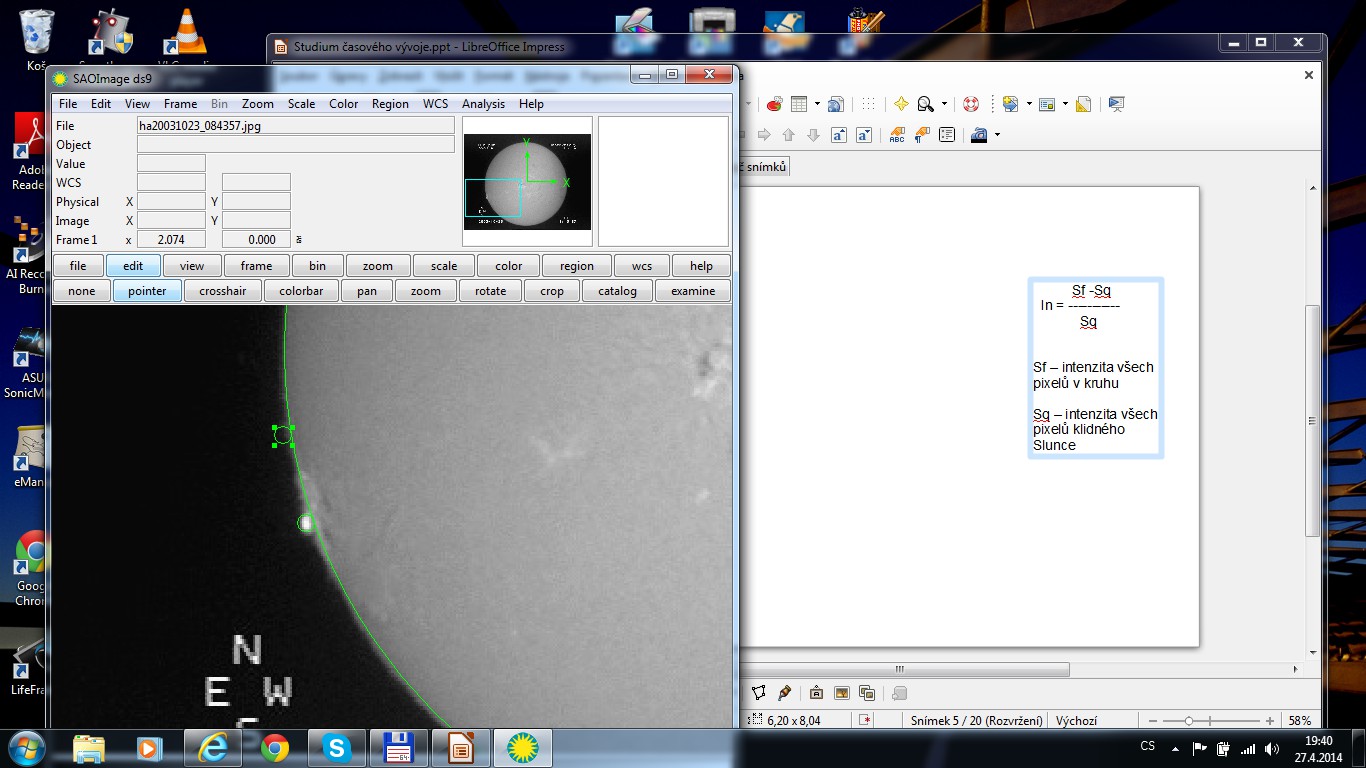Image resolution: width=1366 pixels, height=768 pixels.
Task: Click 'Snímek 5 / 20 (Rozvržení)' status text
Action: 977,721
